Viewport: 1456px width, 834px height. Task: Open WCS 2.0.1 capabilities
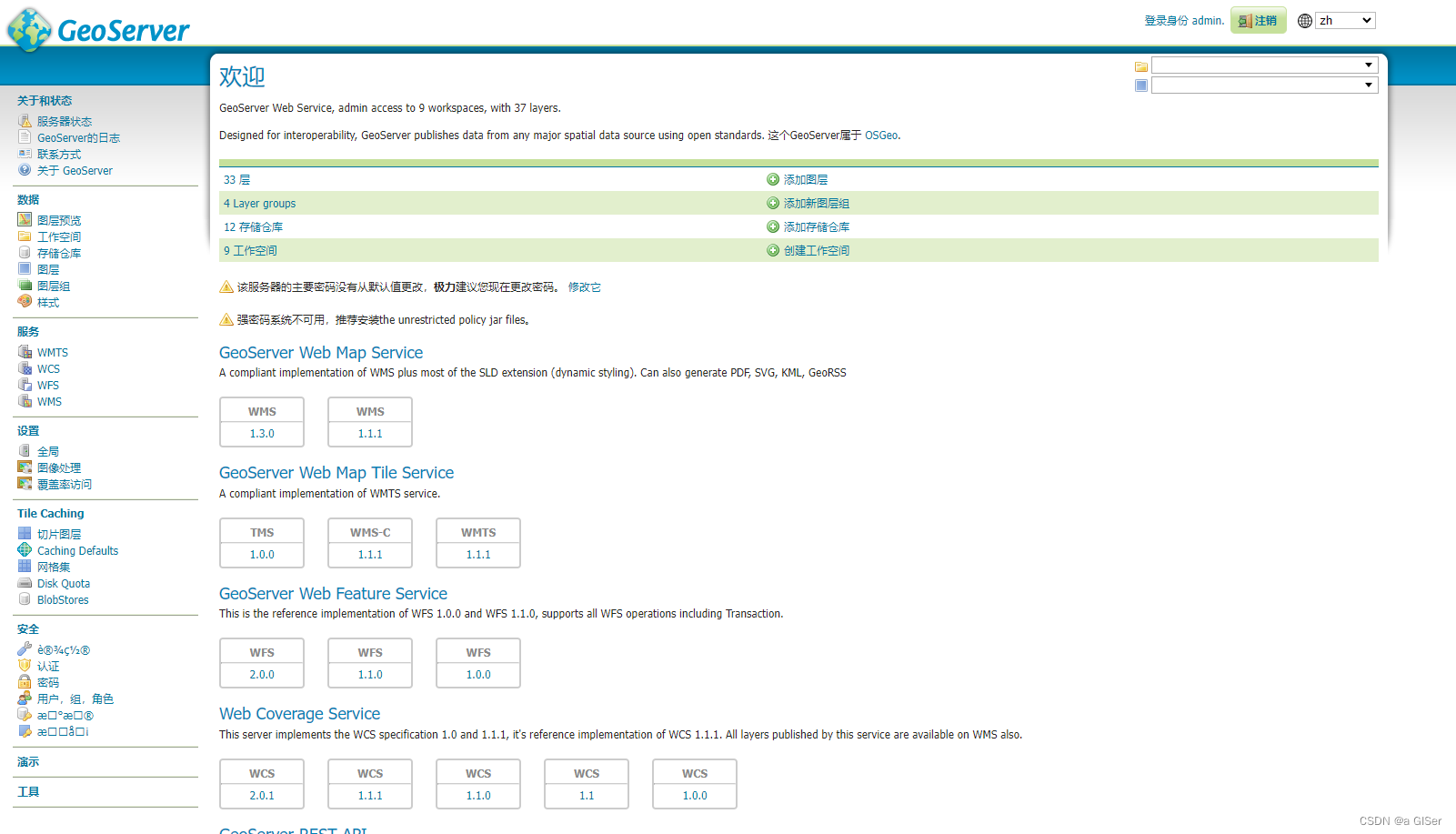click(x=262, y=795)
